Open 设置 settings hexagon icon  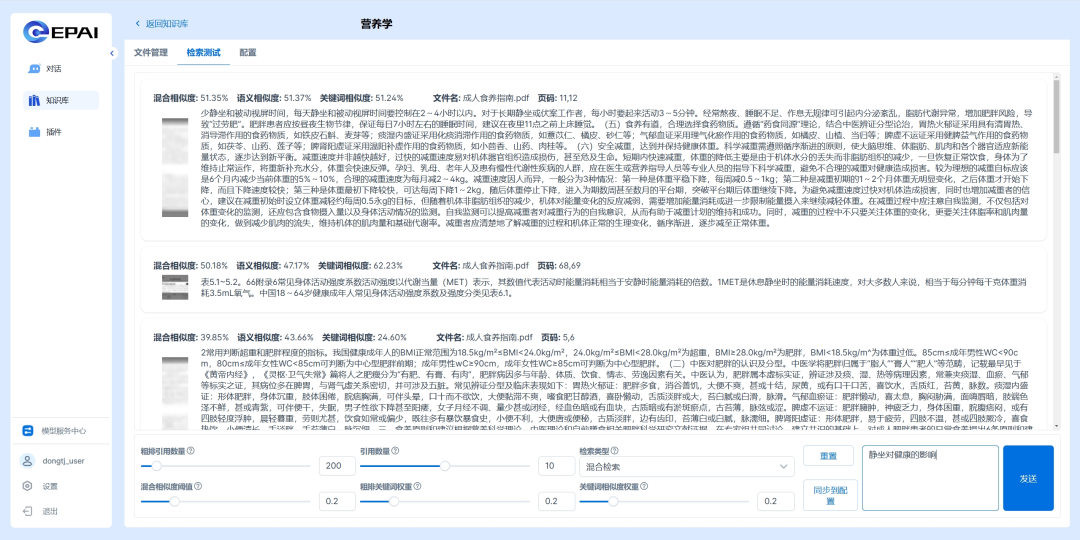click(x=29, y=486)
